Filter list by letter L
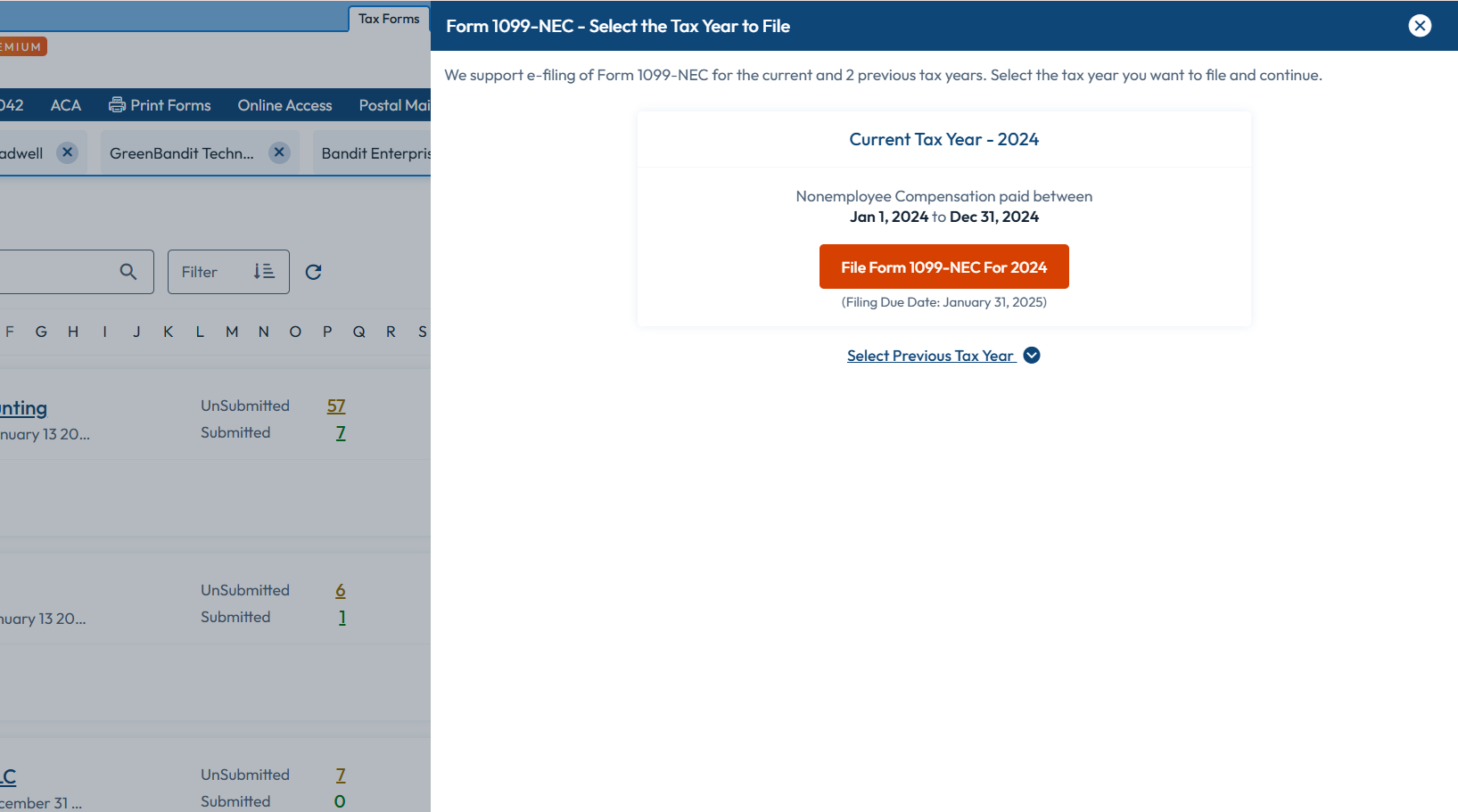This screenshot has height=812, width=1458. [x=200, y=332]
